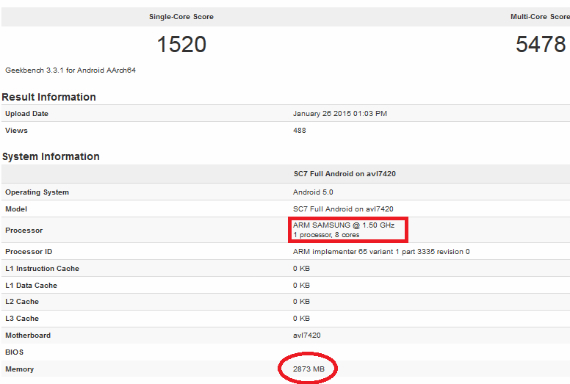
Task: Click the Upload Date label
Action: click(x=27, y=113)
